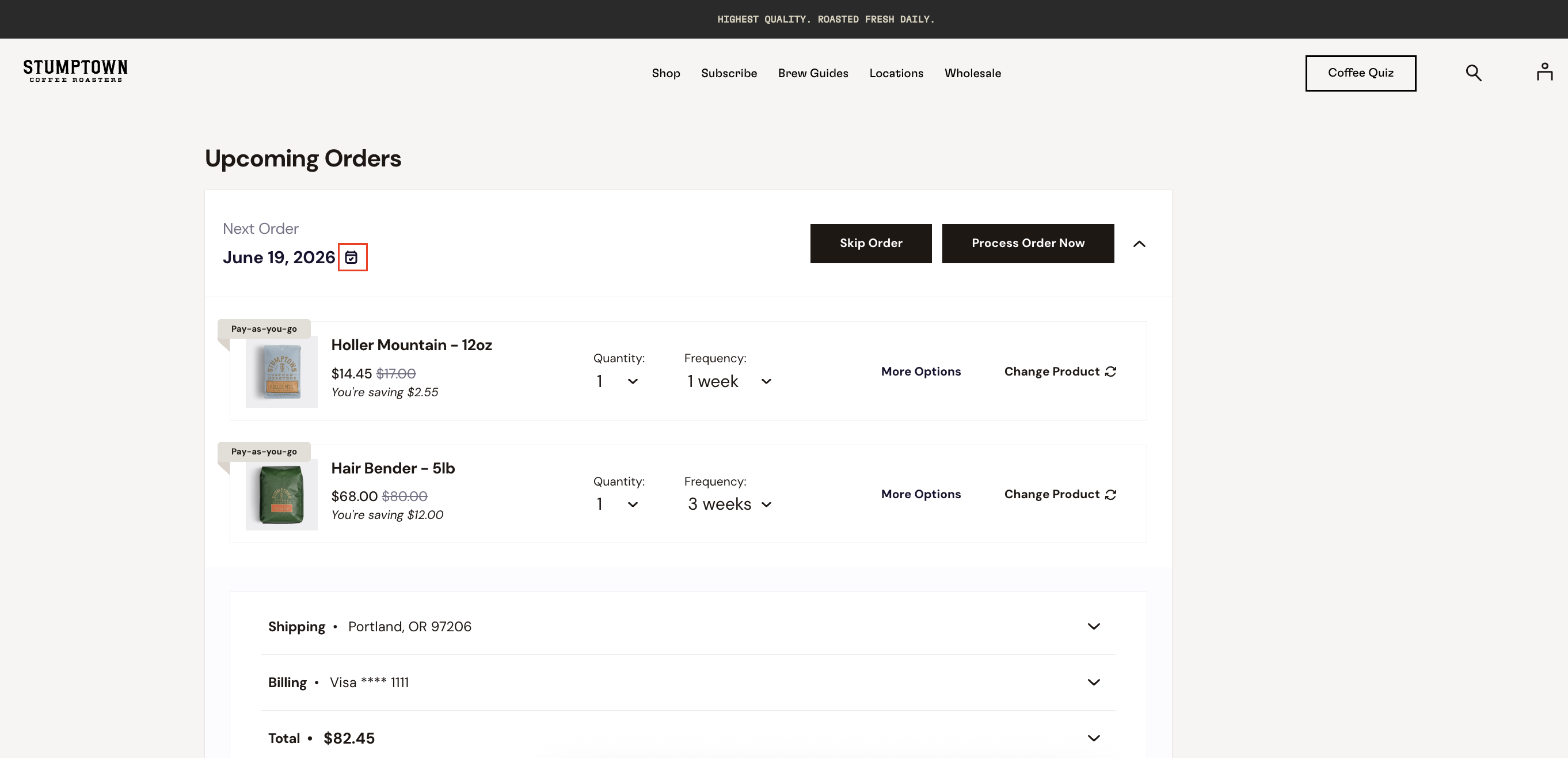1568x758 pixels.
Task: Click the Visa **** 1111 billing text
Action: pyautogui.click(x=369, y=683)
